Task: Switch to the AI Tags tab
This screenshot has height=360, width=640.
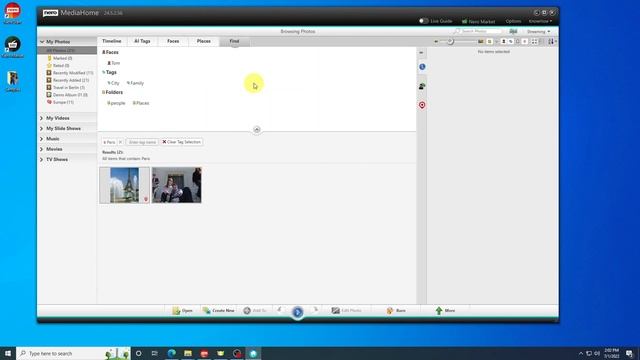Action: point(142,41)
